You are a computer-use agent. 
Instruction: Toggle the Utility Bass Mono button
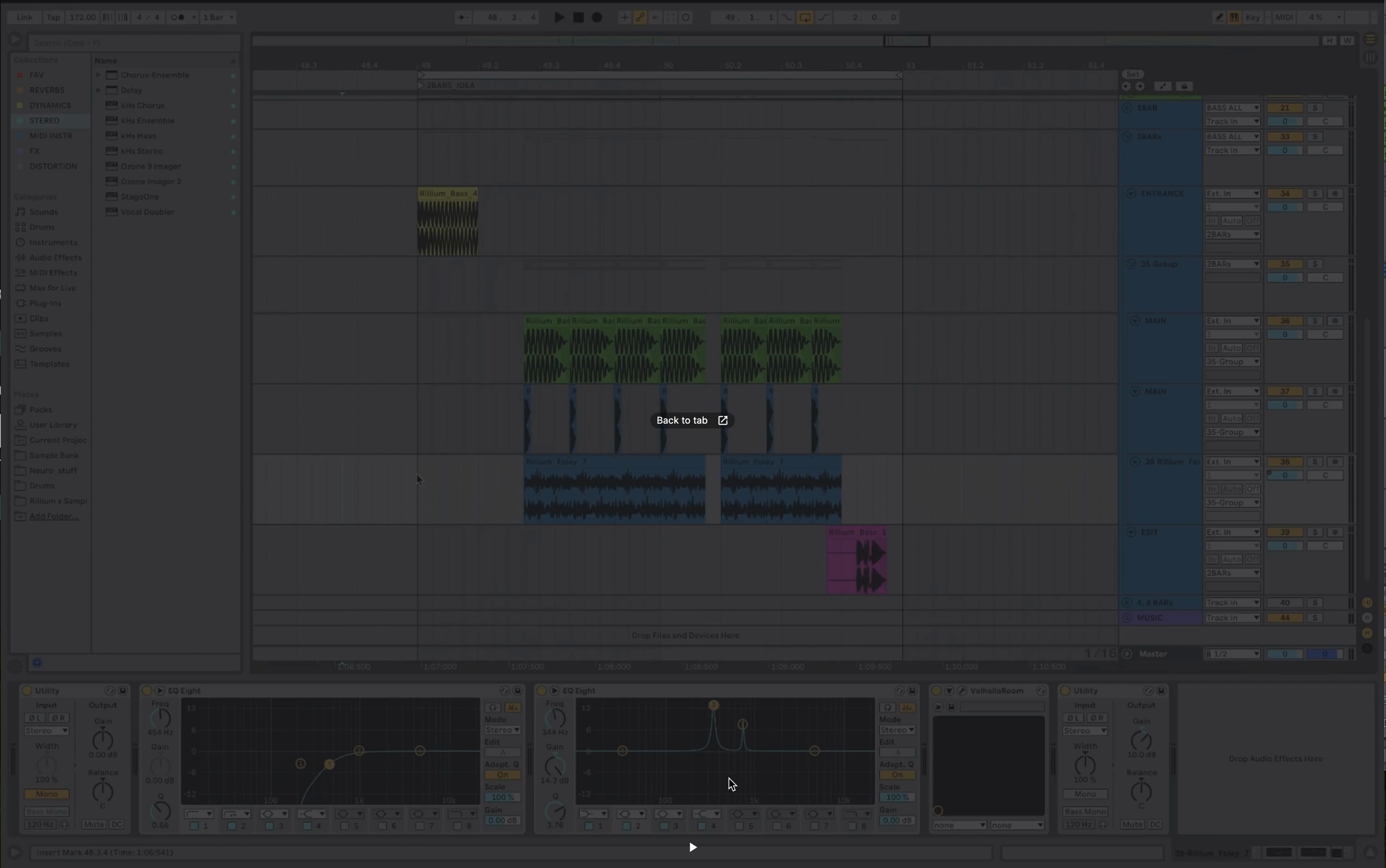[47, 812]
